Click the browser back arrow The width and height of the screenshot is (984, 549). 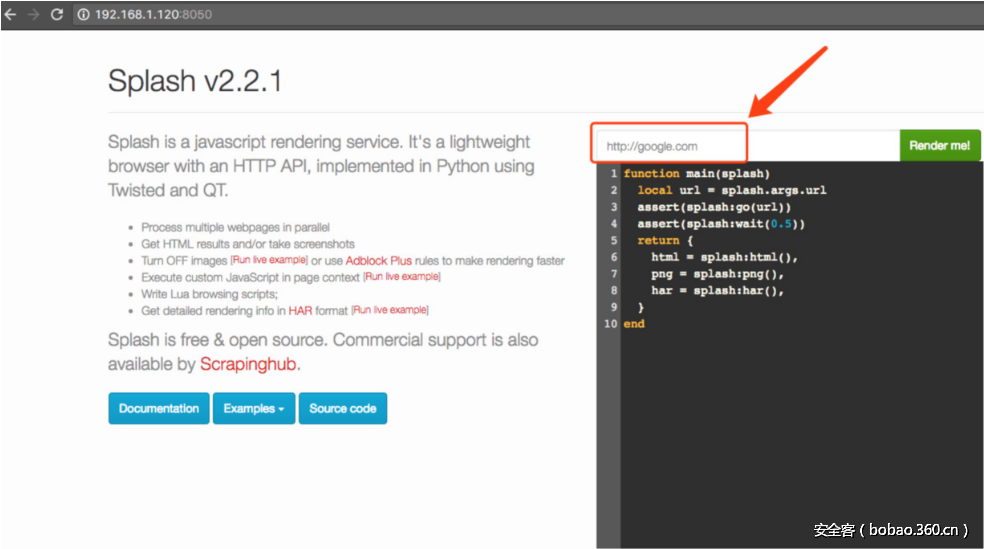tap(11, 15)
